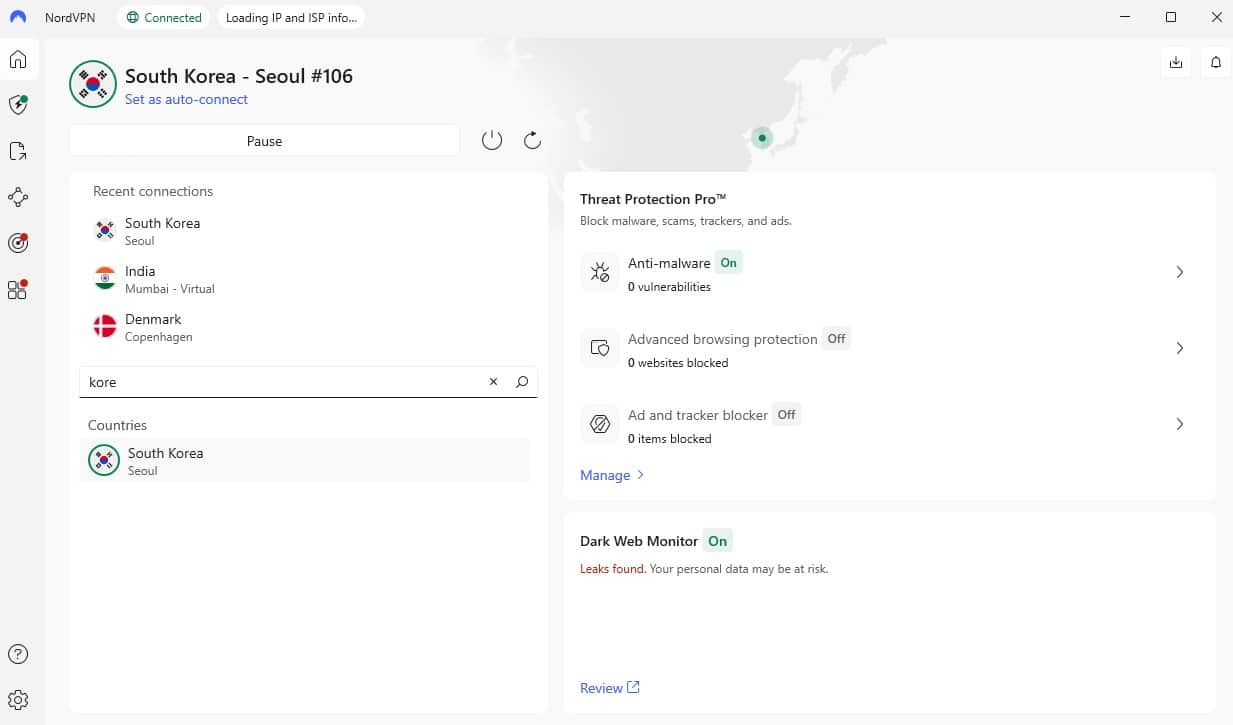Click the download icon at top right

(x=1176, y=62)
